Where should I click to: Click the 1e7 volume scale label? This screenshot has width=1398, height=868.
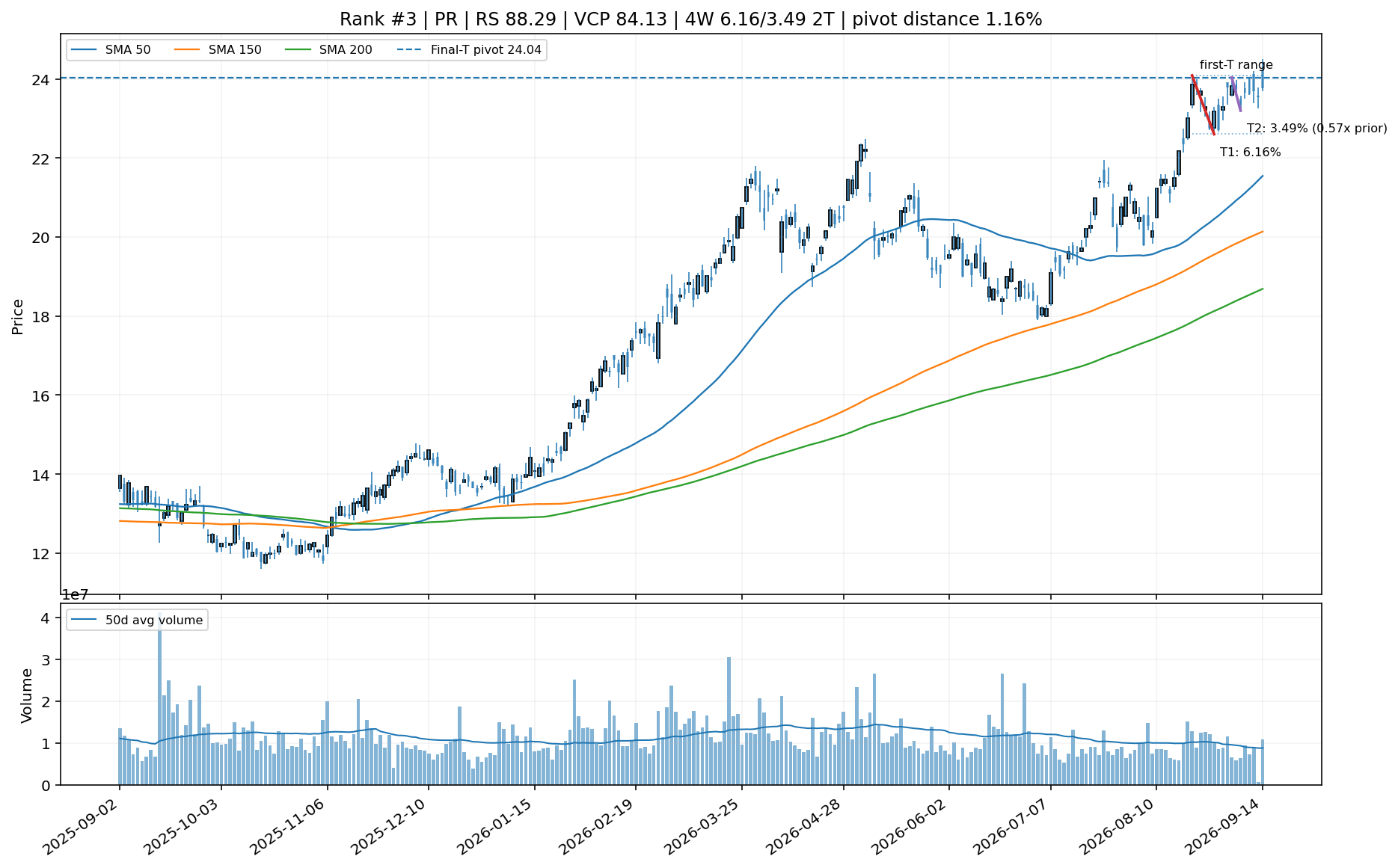pyautogui.click(x=75, y=595)
